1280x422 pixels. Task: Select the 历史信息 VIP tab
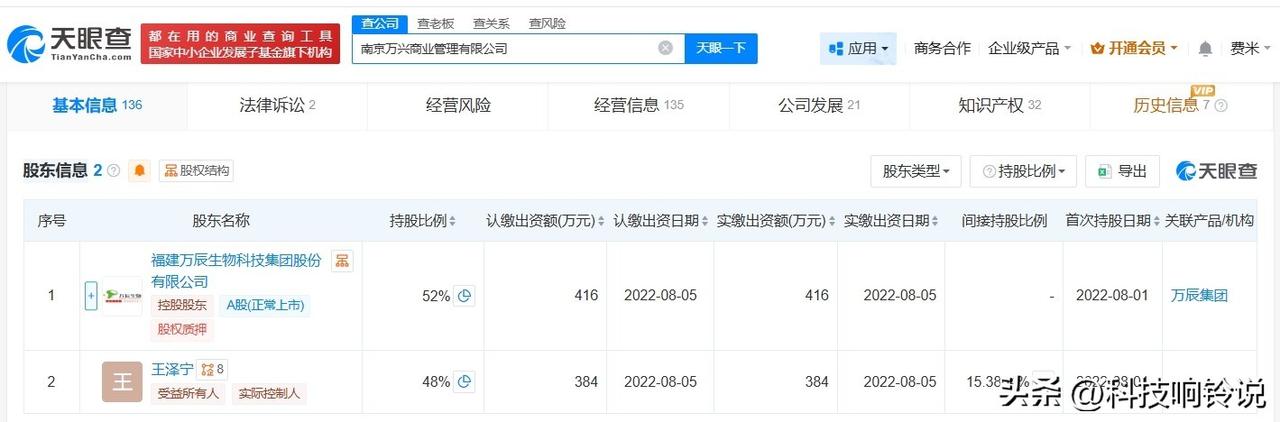(1180, 105)
